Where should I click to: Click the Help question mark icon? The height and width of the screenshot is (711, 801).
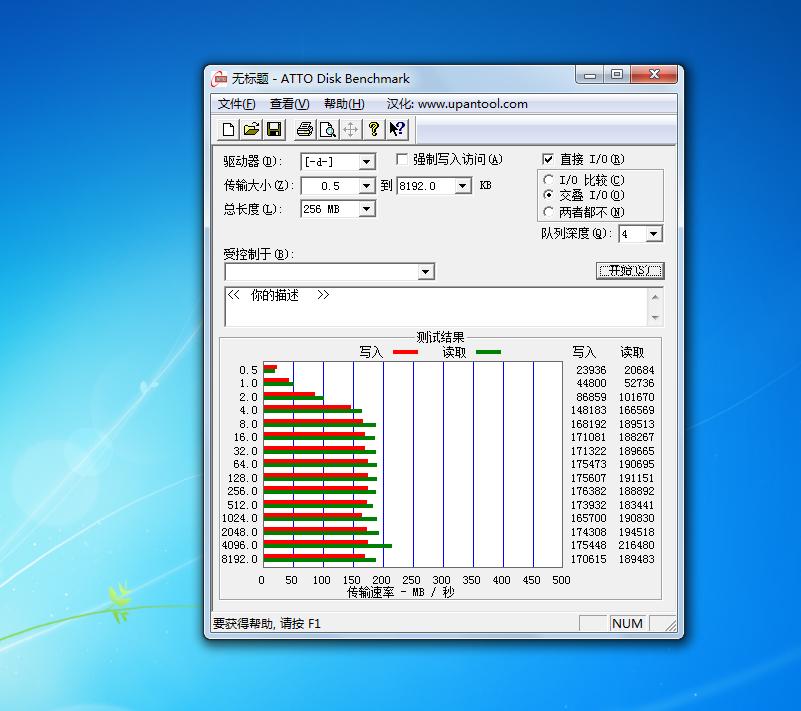tap(373, 129)
